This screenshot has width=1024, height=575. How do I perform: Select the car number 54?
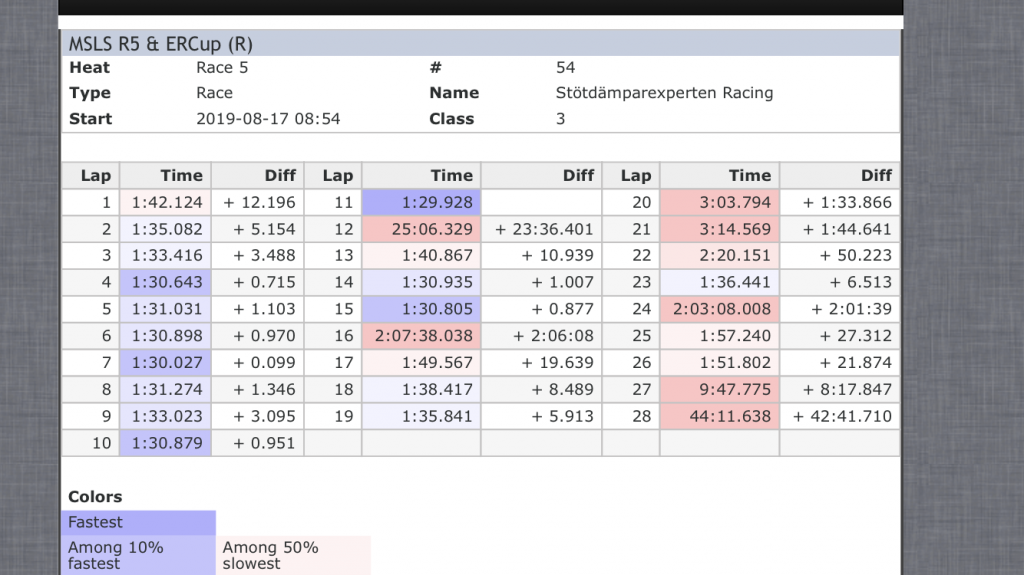coord(566,67)
